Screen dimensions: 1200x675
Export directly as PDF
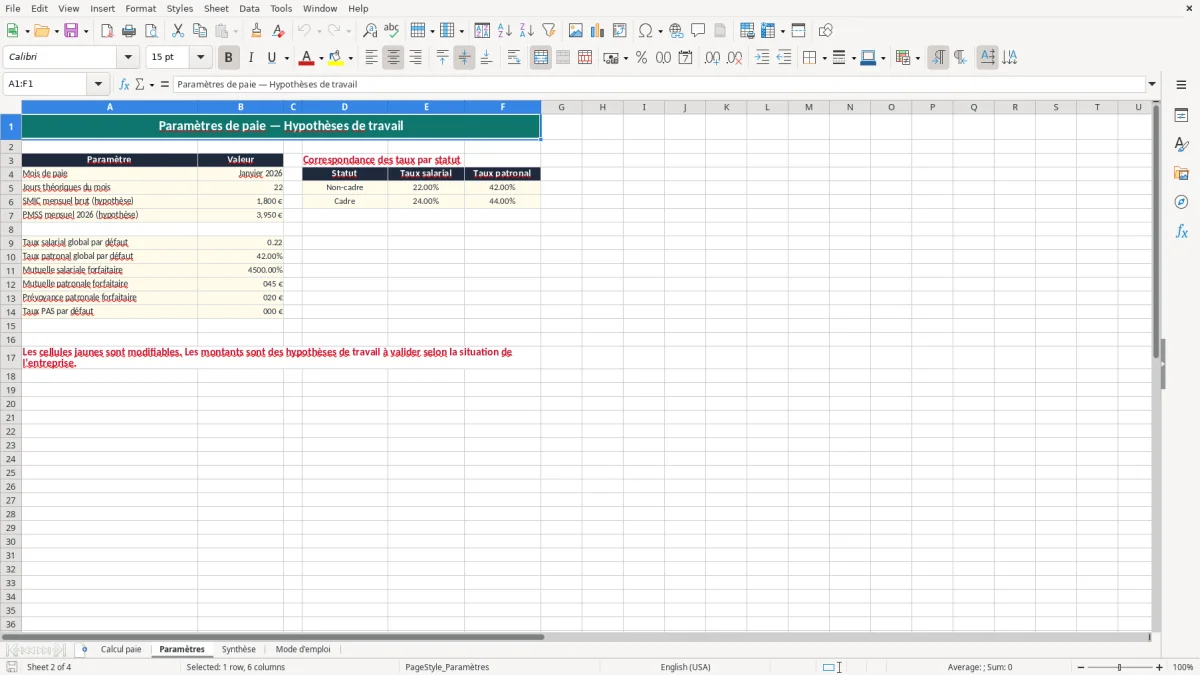tap(107, 30)
